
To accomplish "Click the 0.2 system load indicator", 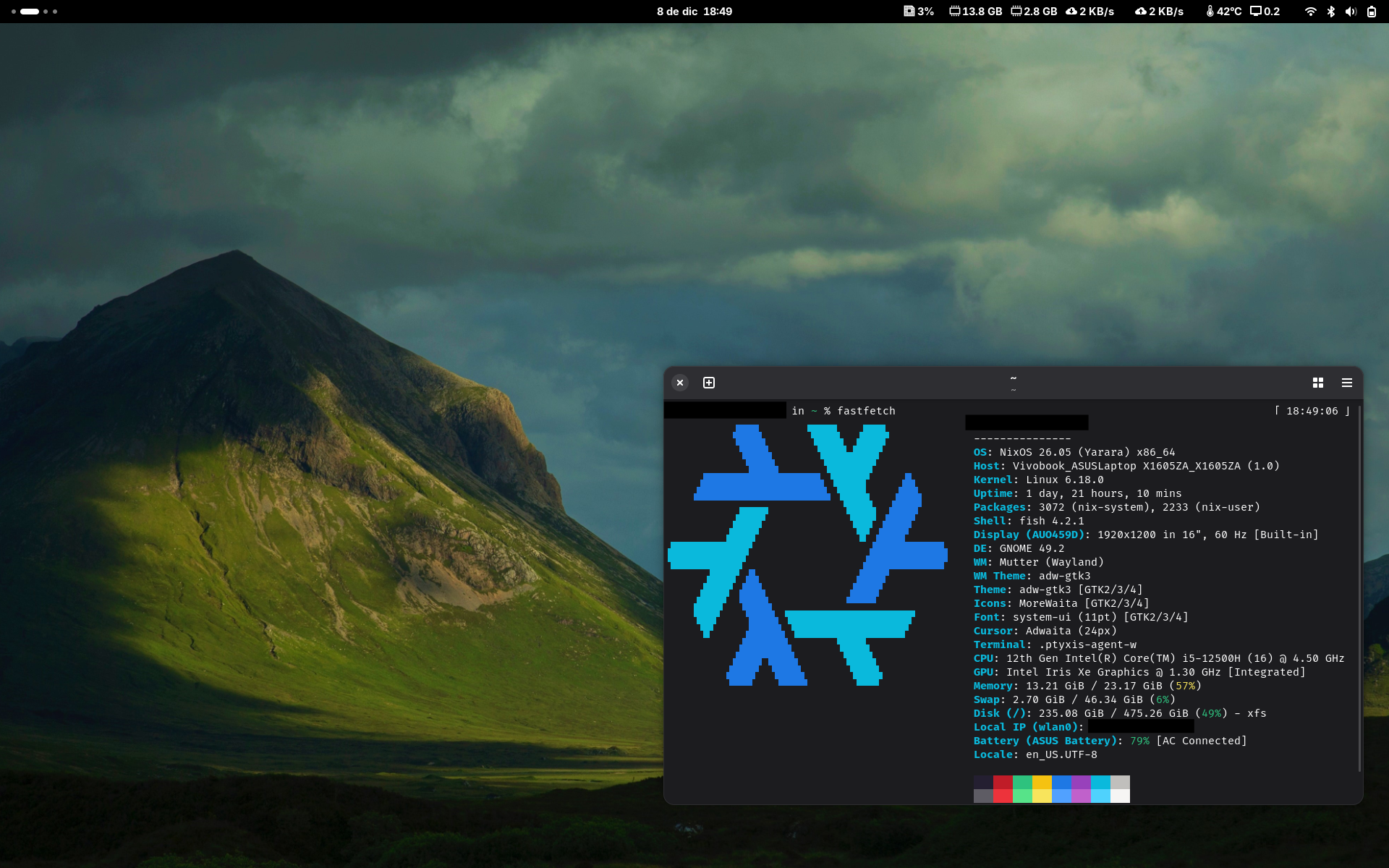I will coord(1265,12).
